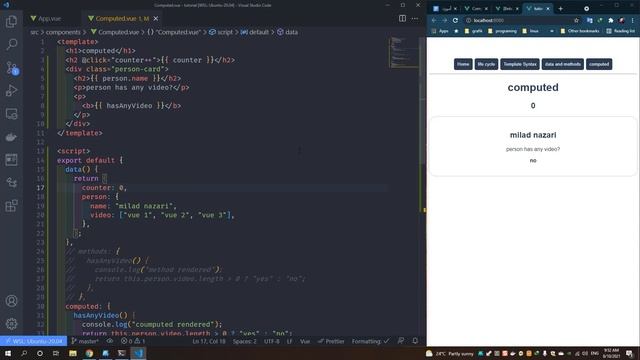640x360 pixels.
Task: Open the Reading list
Action: [620, 31]
